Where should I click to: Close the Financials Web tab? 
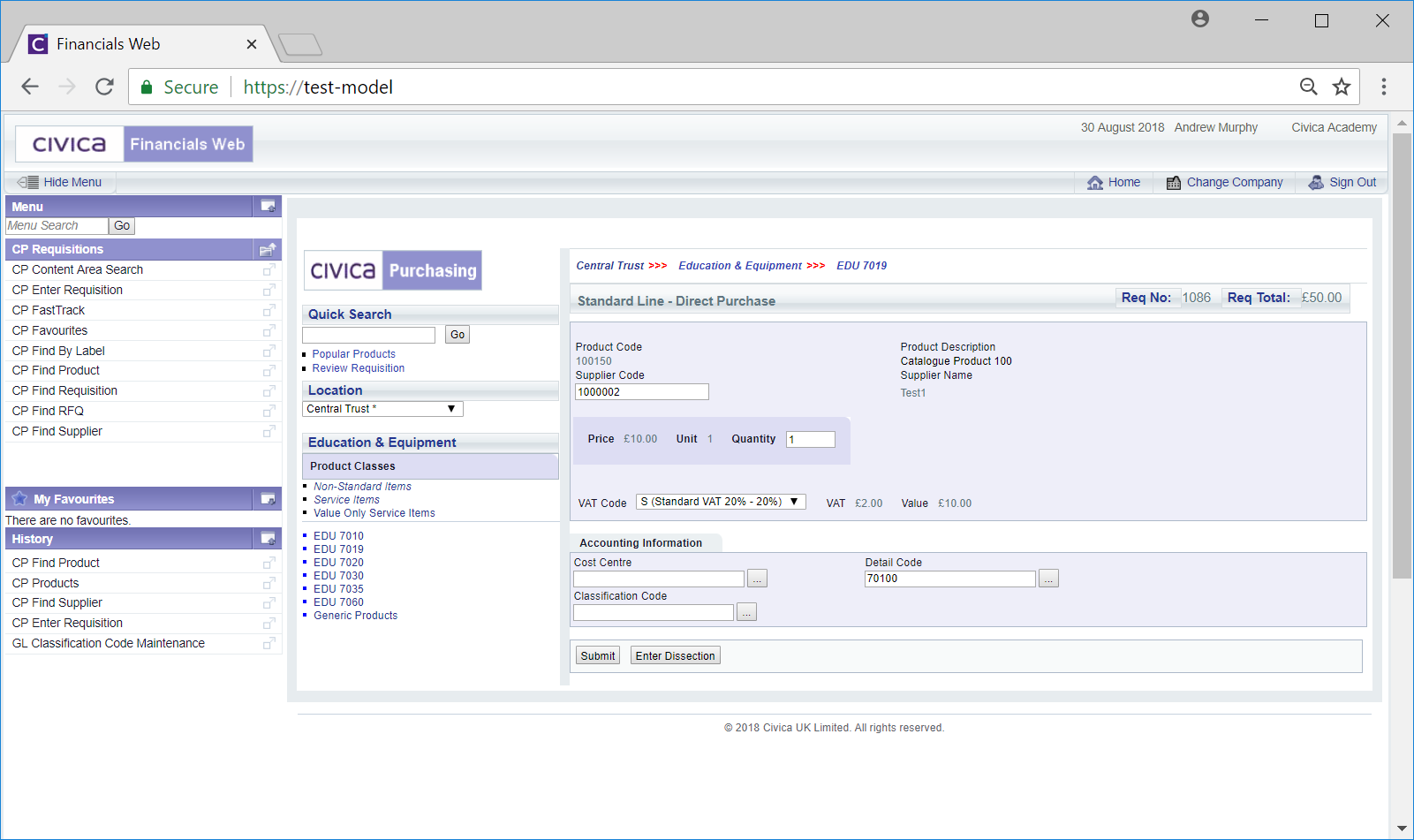click(252, 44)
